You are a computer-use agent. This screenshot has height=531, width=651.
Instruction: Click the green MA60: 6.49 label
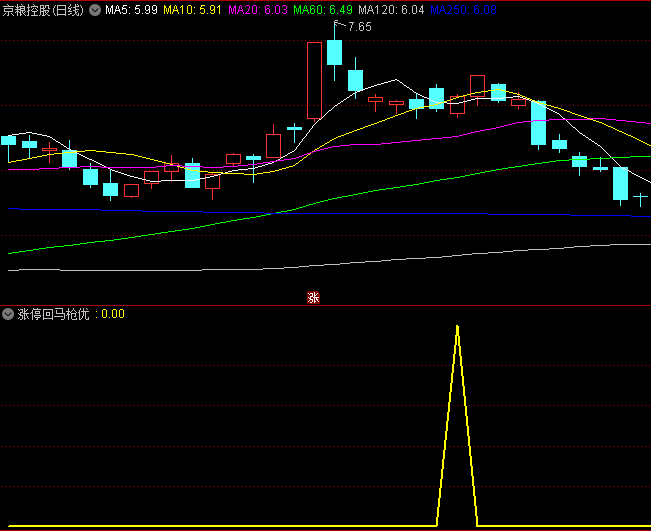[323, 10]
